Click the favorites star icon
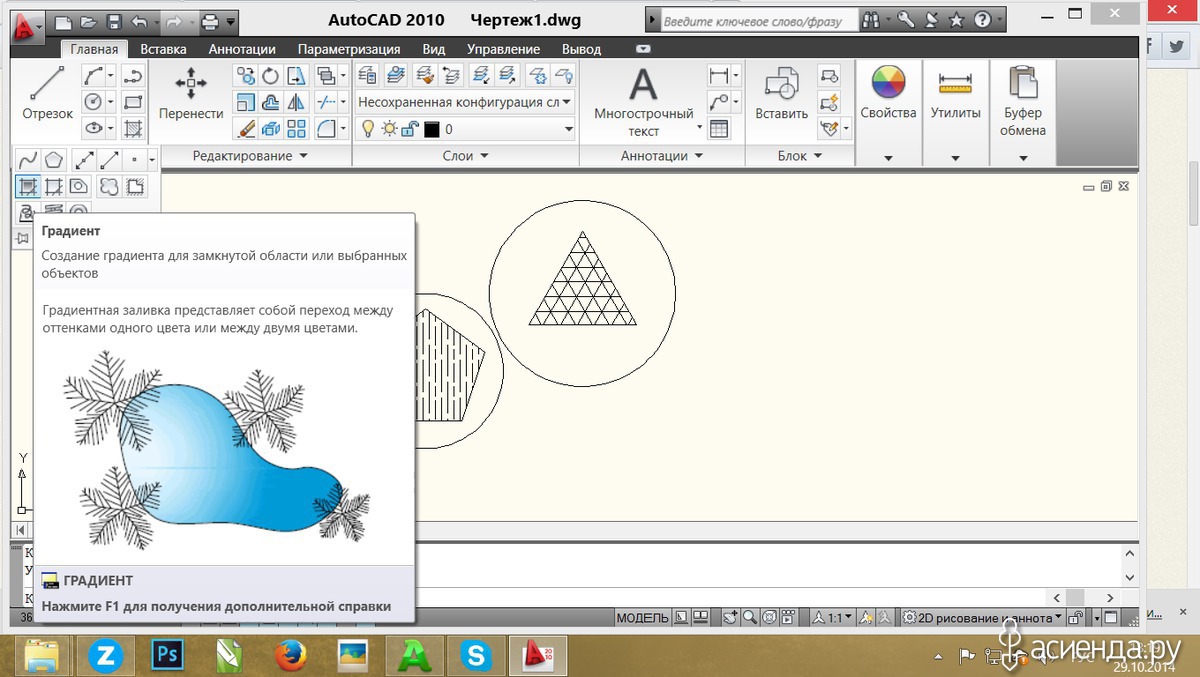The image size is (1200, 677). [956, 20]
